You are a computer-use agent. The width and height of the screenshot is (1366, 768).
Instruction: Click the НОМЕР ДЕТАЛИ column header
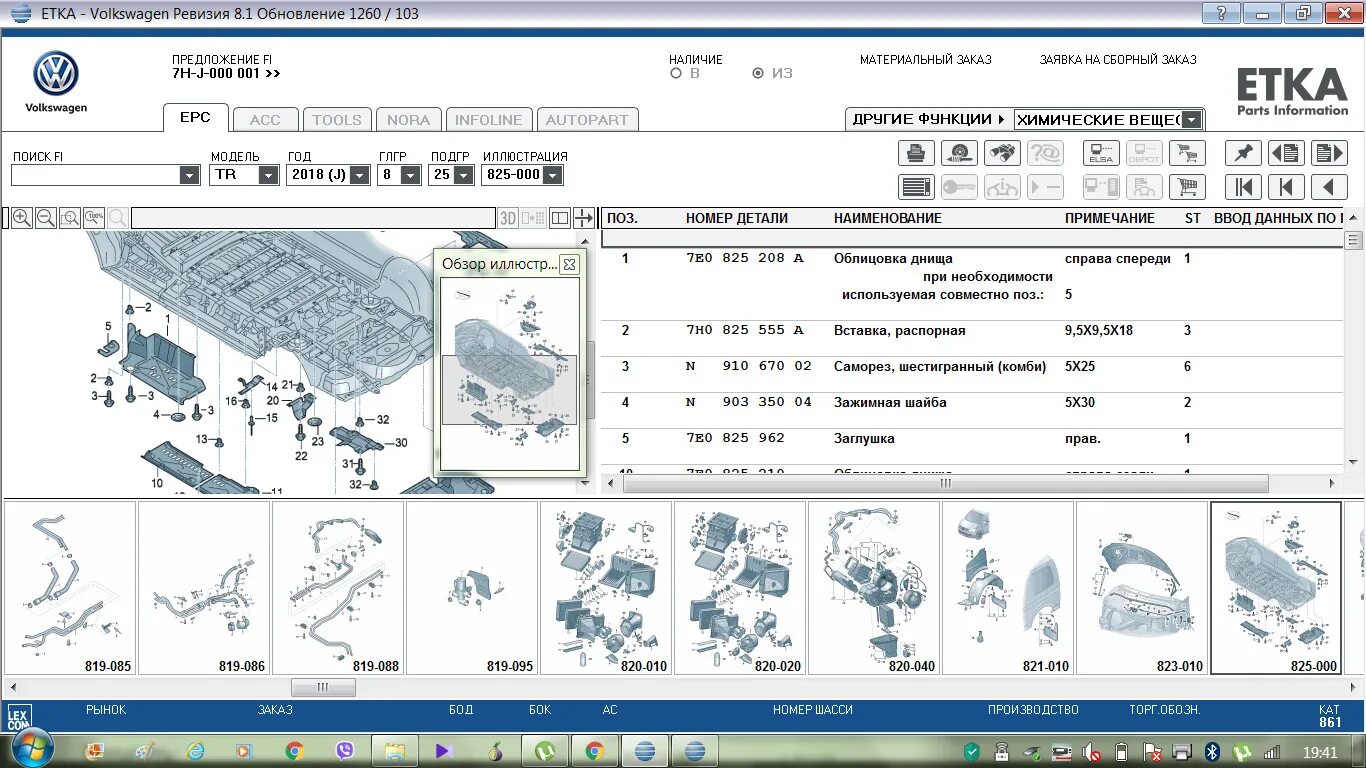pos(736,218)
